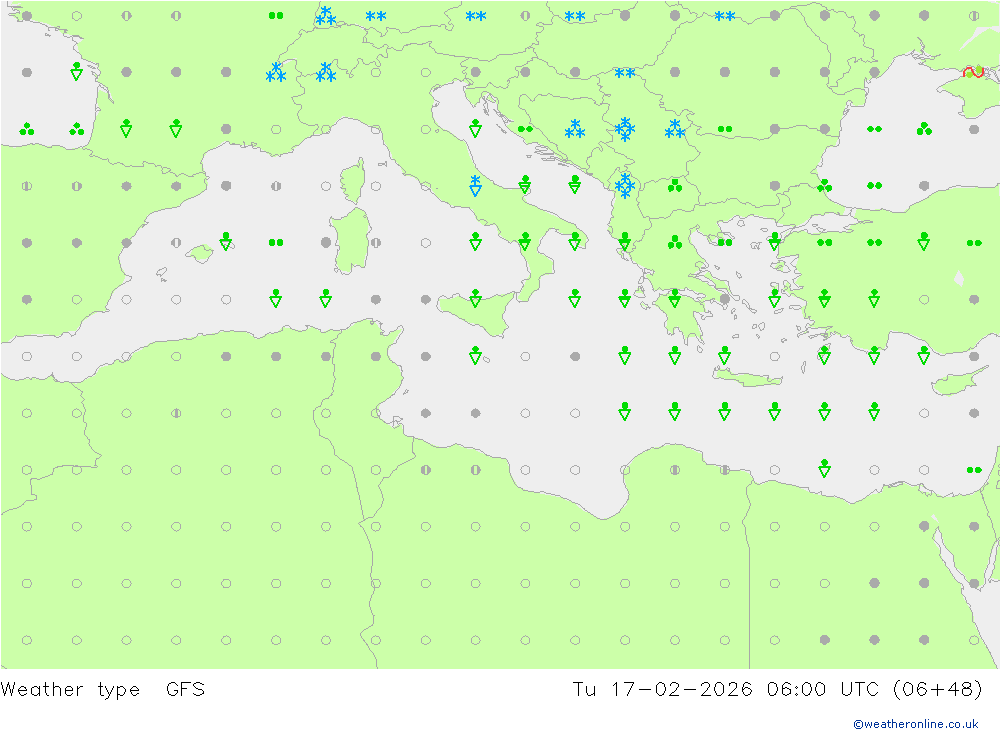Click the leftmost three-dot rain symbol in Bay of Biscay
The width and height of the screenshot is (1000, 733).
[x=26, y=129]
